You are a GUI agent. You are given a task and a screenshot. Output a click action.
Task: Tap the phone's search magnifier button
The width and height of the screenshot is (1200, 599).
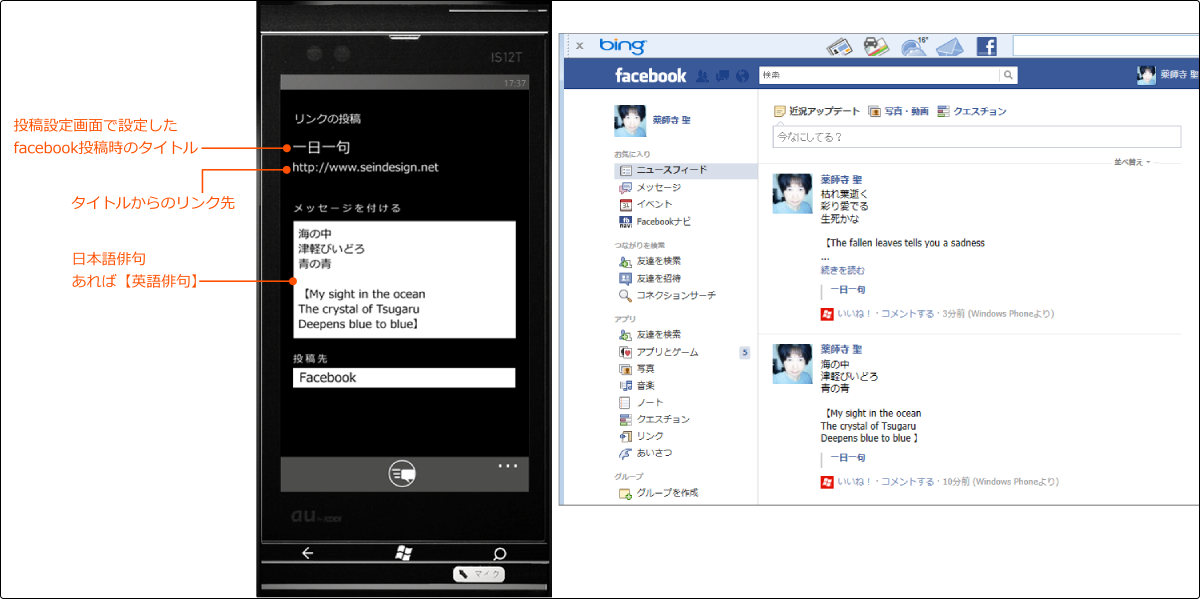click(499, 553)
